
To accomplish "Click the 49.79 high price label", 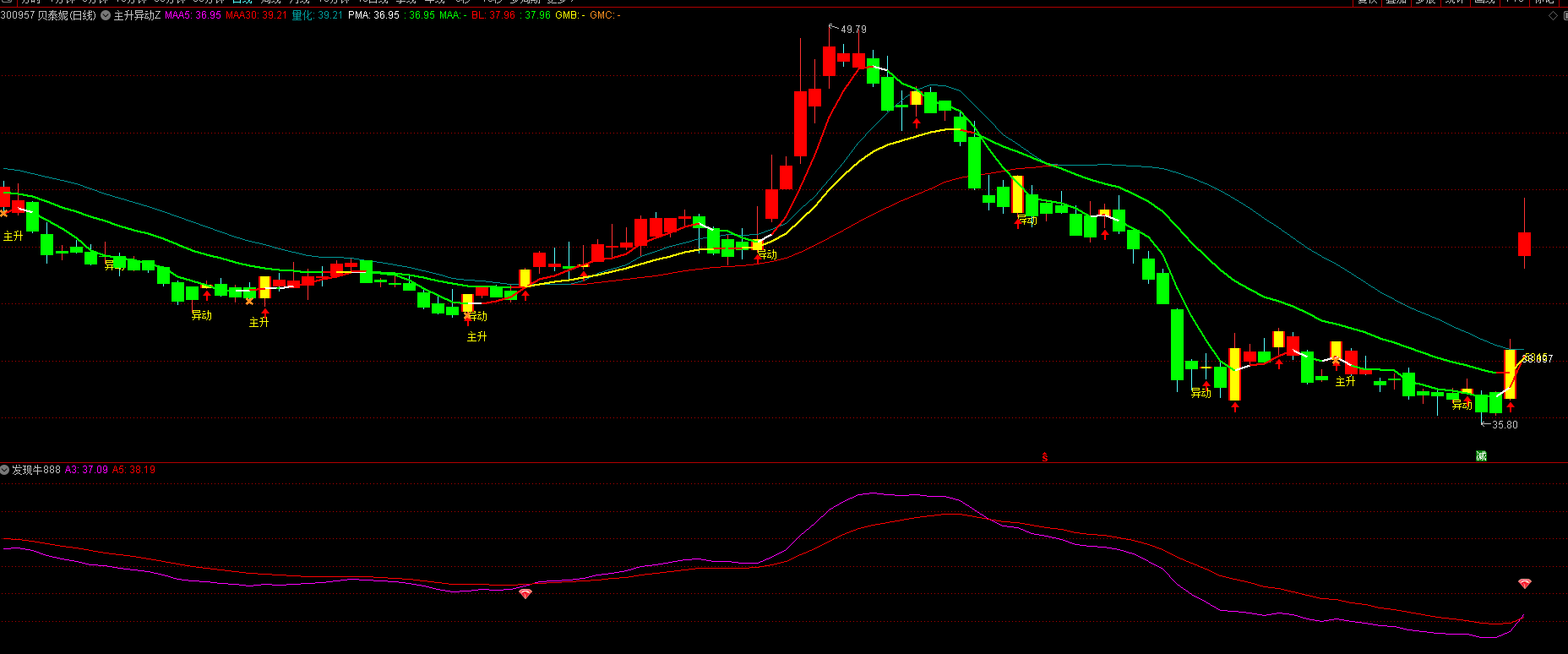I will pos(853,30).
